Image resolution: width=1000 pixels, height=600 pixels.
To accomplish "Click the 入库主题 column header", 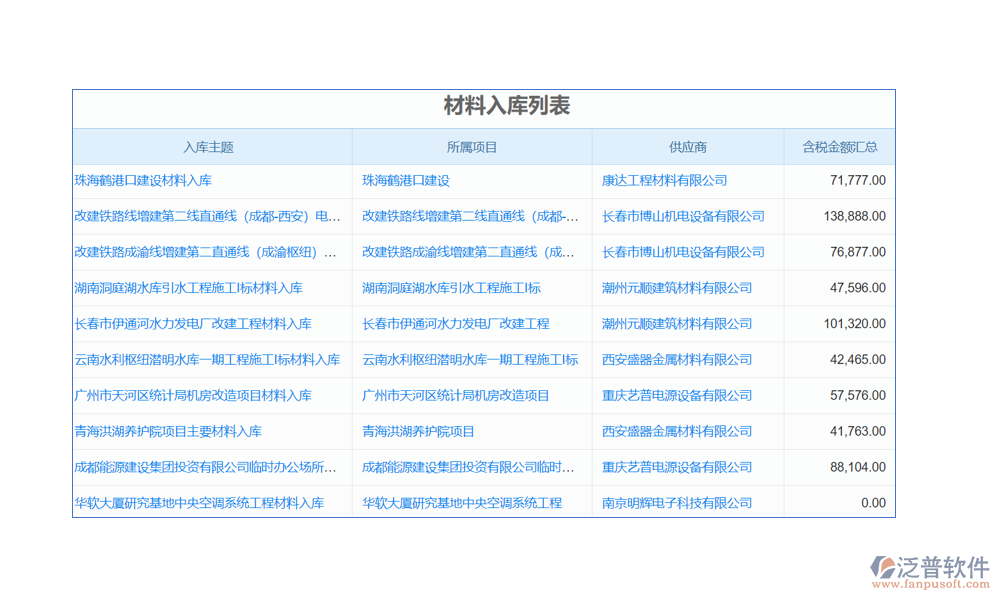I will pos(208,147).
